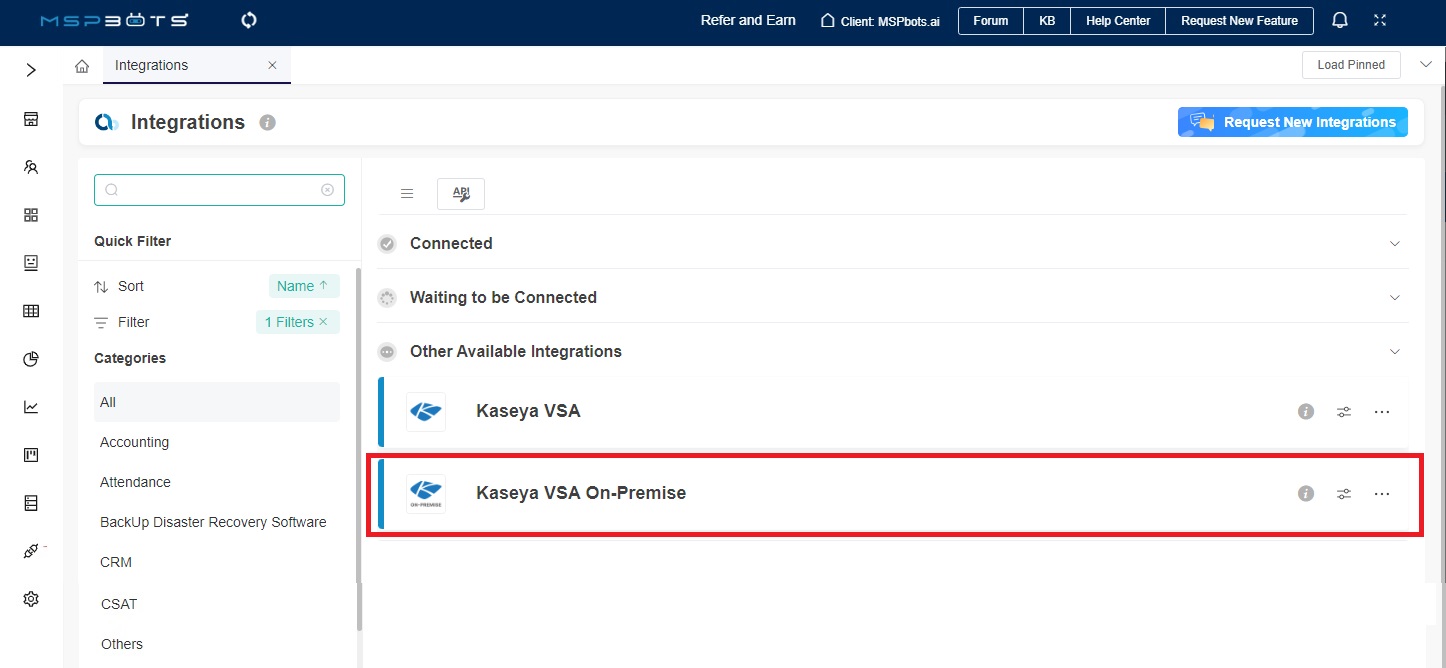Show info for Kaseya VSA
Viewport: 1446px width, 668px height.
click(x=1306, y=411)
